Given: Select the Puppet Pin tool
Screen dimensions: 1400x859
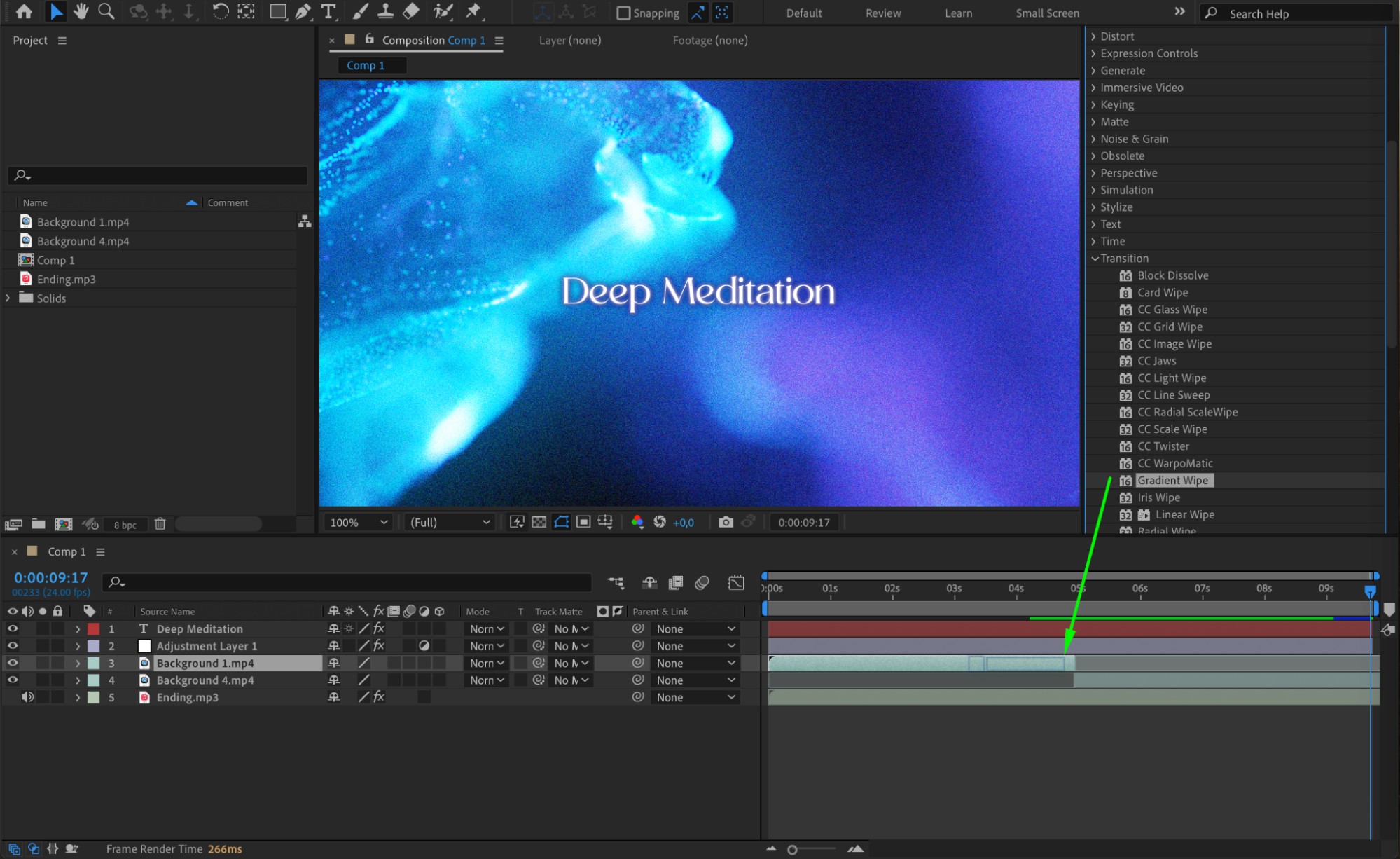Looking at the screenshot, I should (x=474, y=11).
